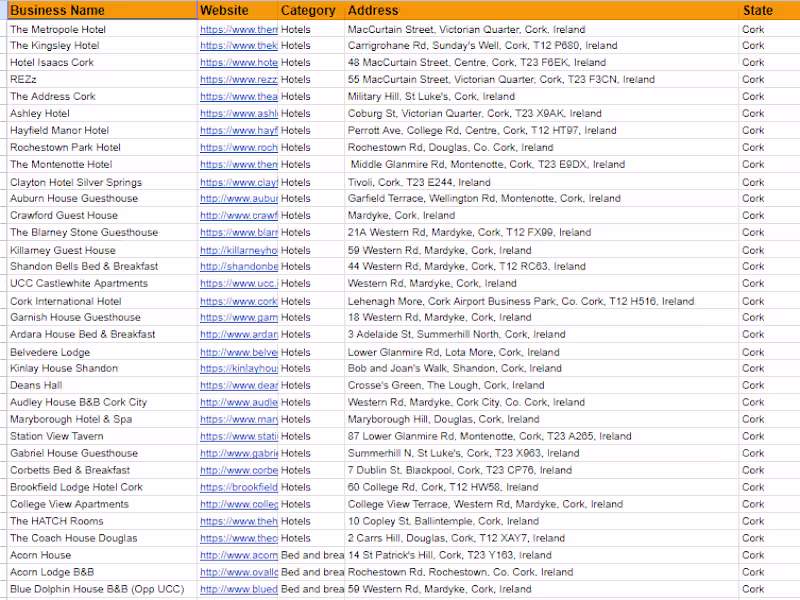Image resolution: width=800 pixels, height=600 pixels.
Task: Select address Garfield Terrace, Wellington Rd cell
Action: [x=542, y=198]
